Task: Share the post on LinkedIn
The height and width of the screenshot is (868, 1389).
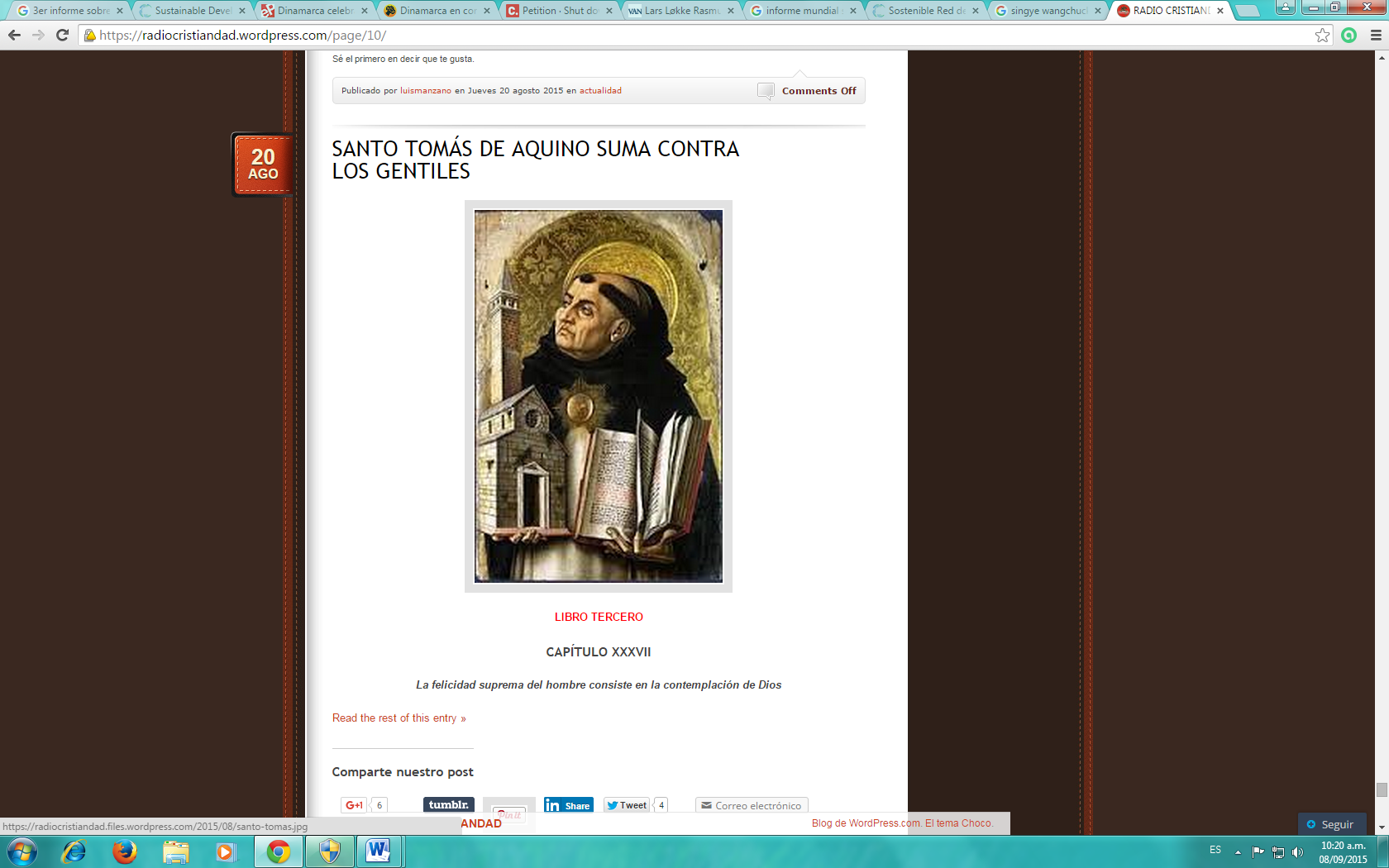Action: 568,805
